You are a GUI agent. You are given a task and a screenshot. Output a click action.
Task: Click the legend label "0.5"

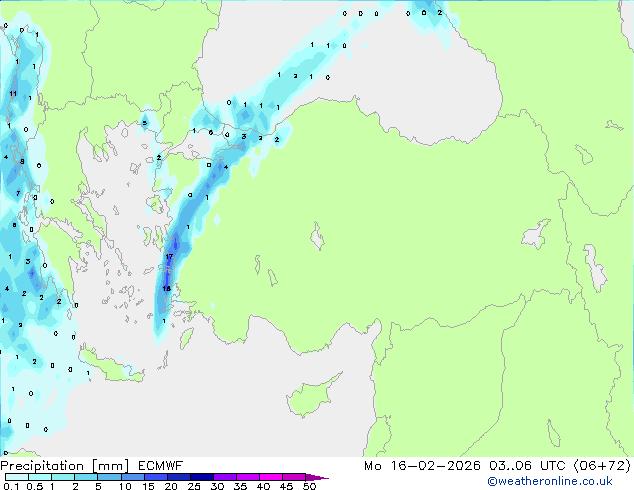(x=34, y=486)
